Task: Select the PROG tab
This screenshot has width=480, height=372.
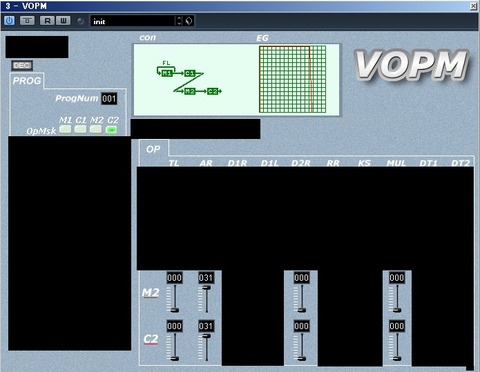Action: tap(27, 81)
